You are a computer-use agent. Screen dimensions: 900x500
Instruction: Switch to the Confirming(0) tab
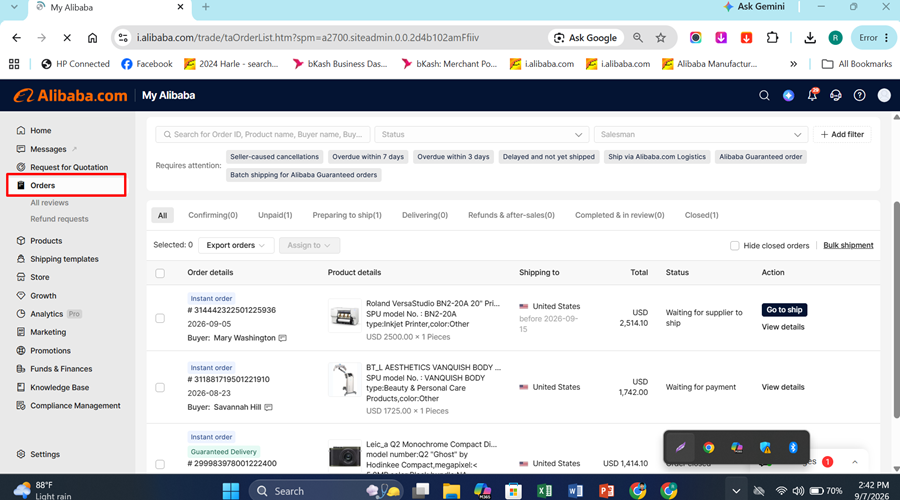click(x=213, y=215)
